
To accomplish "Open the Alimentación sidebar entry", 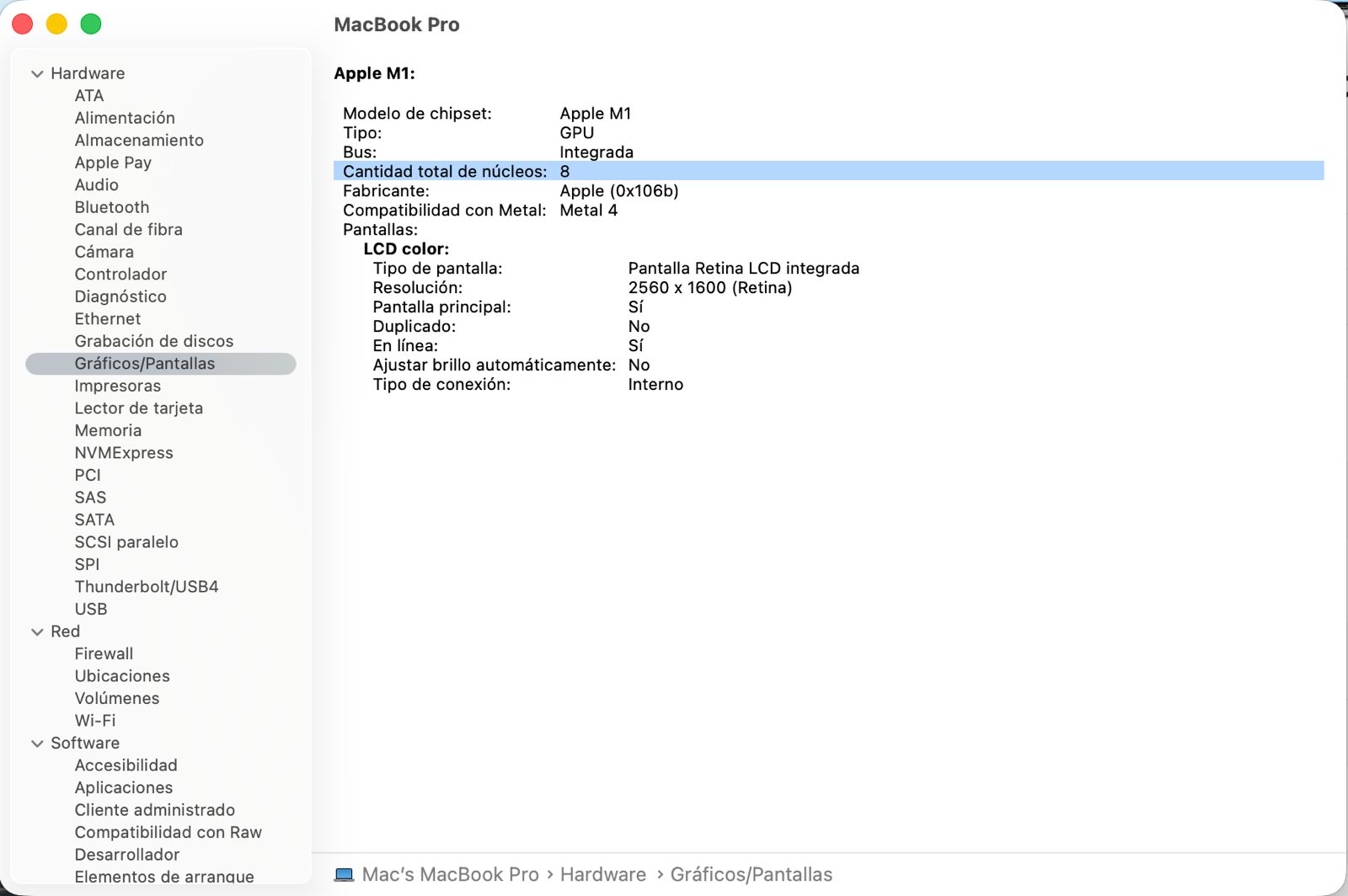I will [125, 118].
